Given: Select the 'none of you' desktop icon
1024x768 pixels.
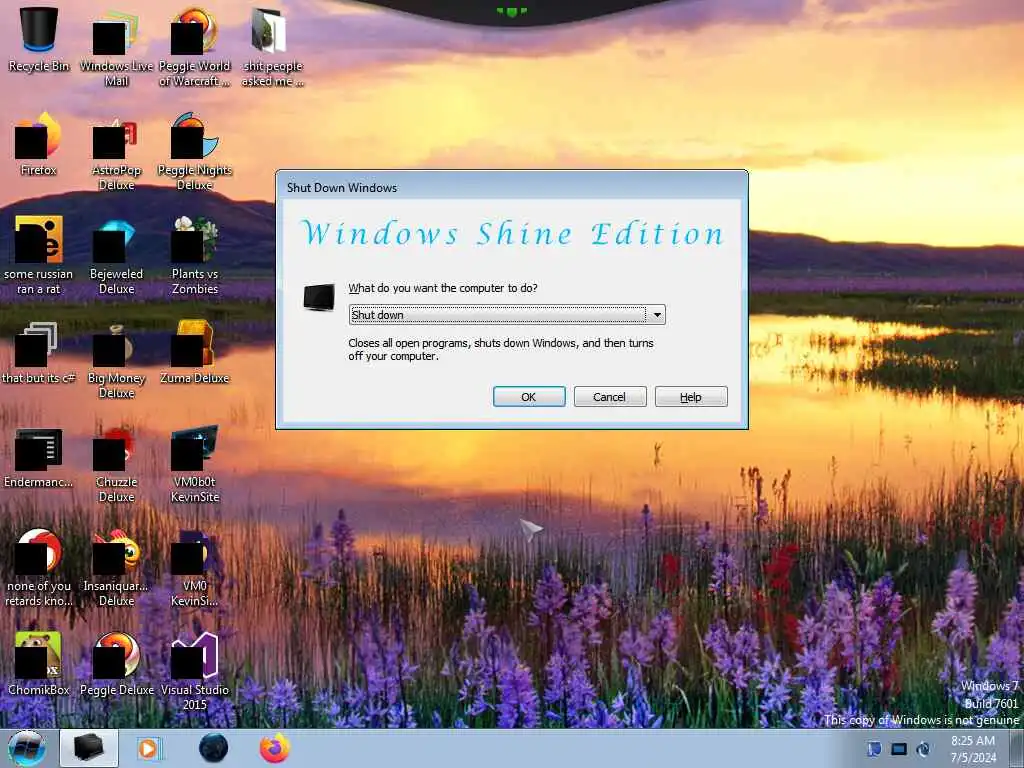Looking at the screenshot, I should [39, 566].
